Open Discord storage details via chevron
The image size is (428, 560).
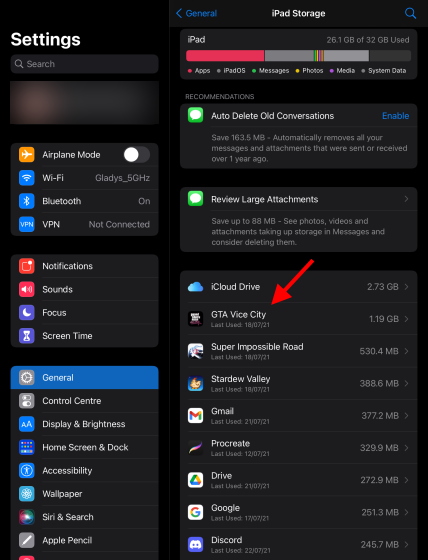click(406, 544)
